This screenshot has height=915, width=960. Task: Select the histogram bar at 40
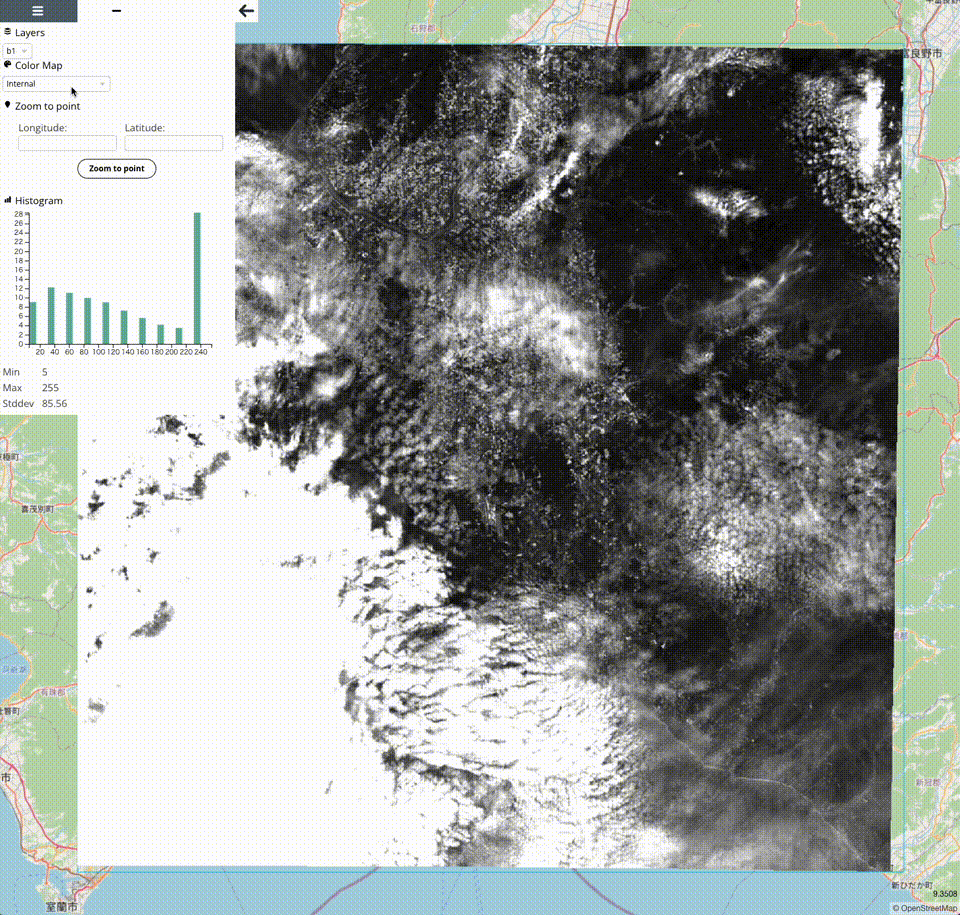[x=51, y=315]
